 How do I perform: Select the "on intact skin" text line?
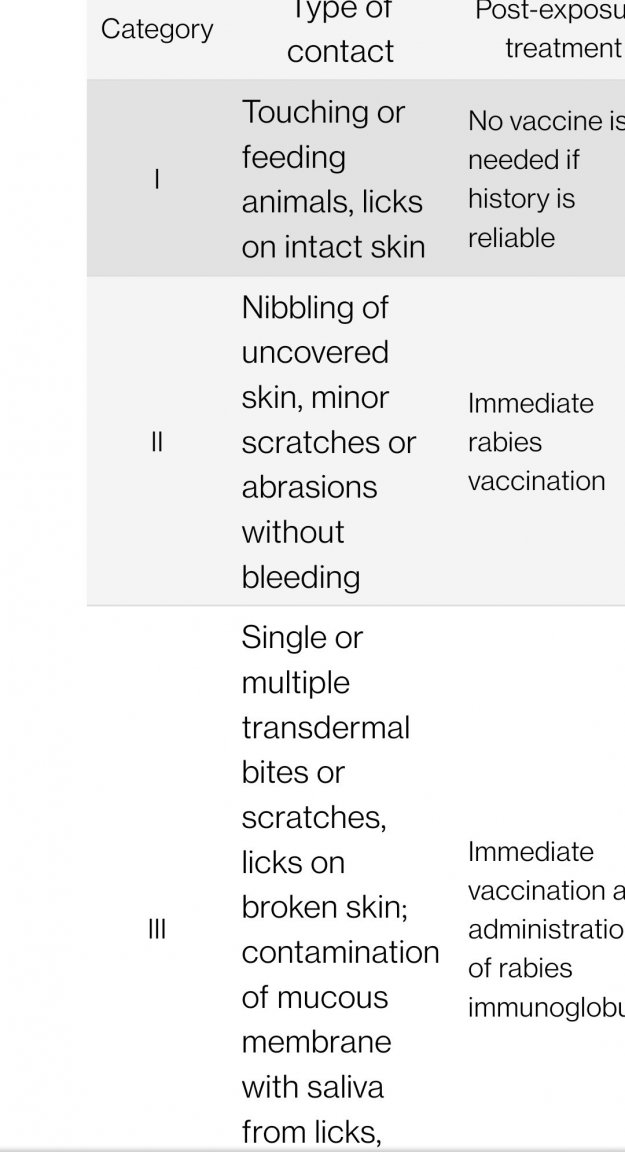[x=333, y=247]
